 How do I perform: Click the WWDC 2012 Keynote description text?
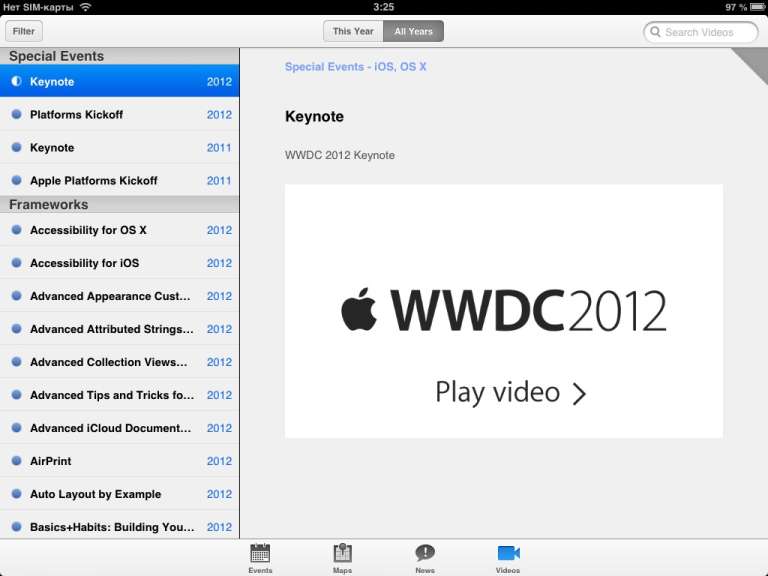[x=340, y=155]
